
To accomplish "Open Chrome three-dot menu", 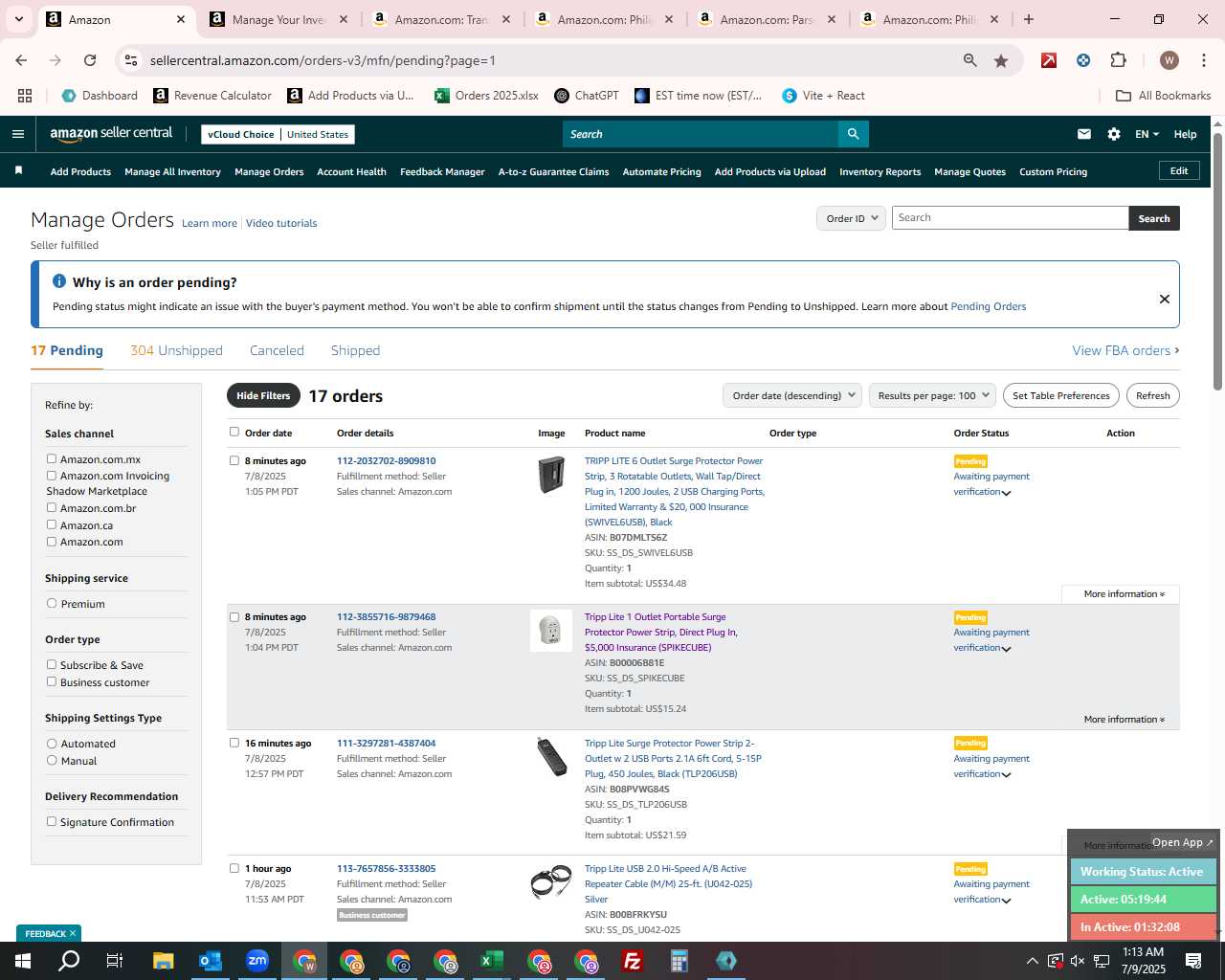I will [x=1202, y=60].
